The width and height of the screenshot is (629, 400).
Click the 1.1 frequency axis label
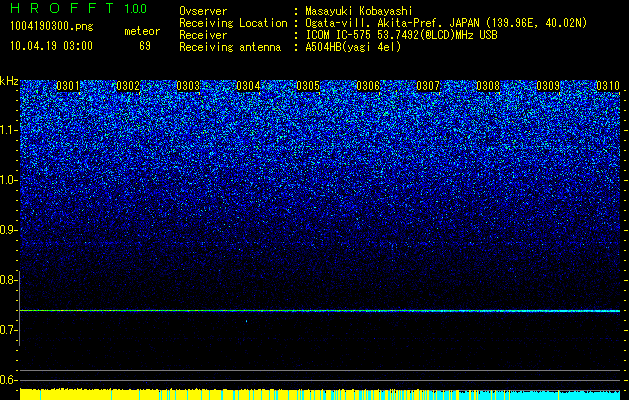9,130
